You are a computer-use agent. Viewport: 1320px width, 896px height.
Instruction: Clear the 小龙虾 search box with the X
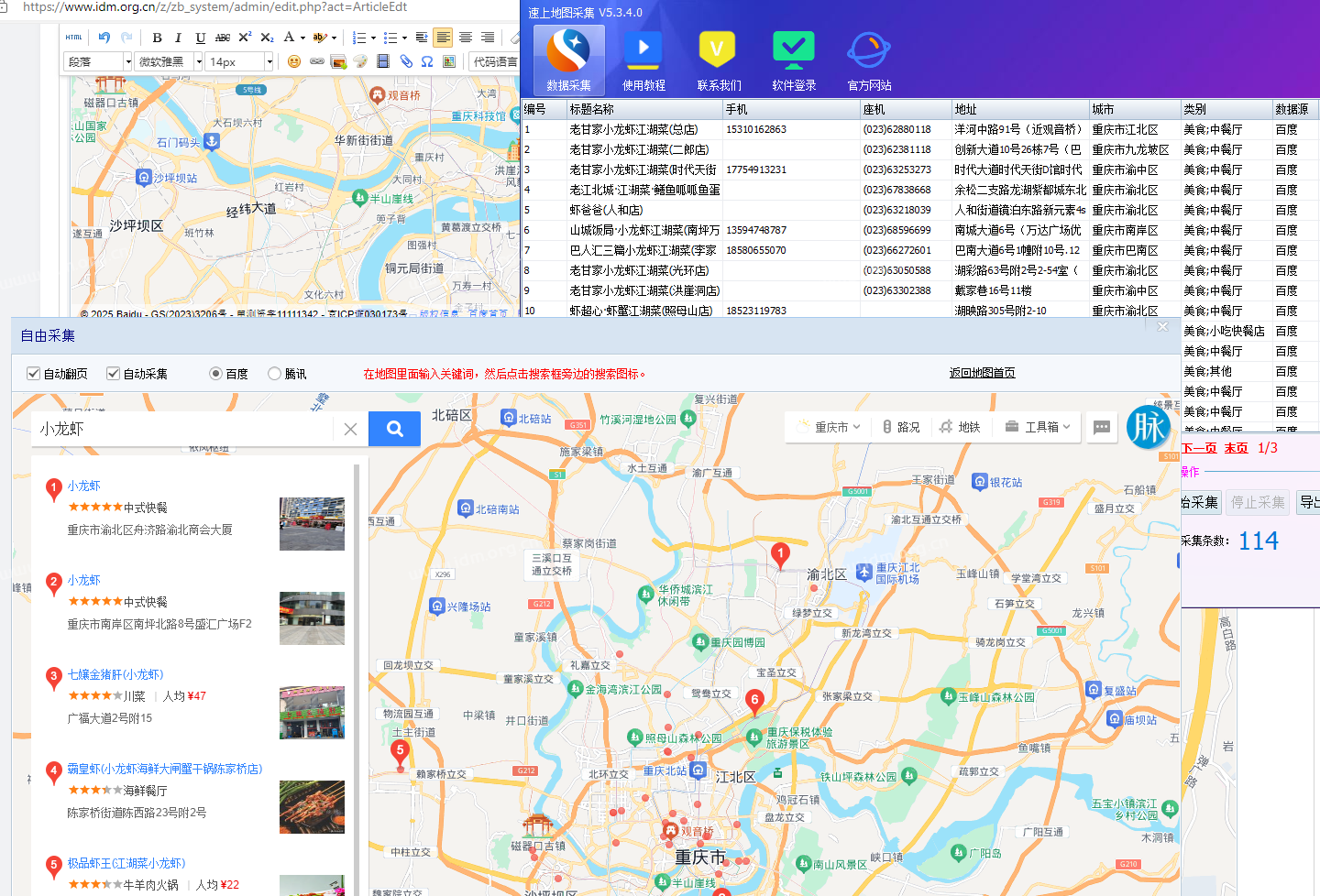(x=350, y=429)
